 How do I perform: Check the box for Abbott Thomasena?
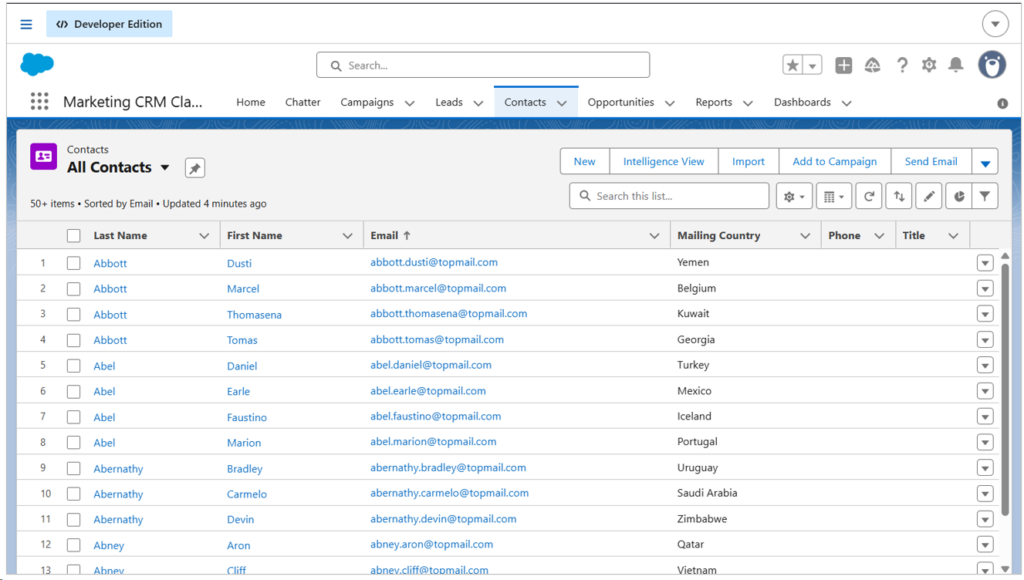(x=74, y=314)
